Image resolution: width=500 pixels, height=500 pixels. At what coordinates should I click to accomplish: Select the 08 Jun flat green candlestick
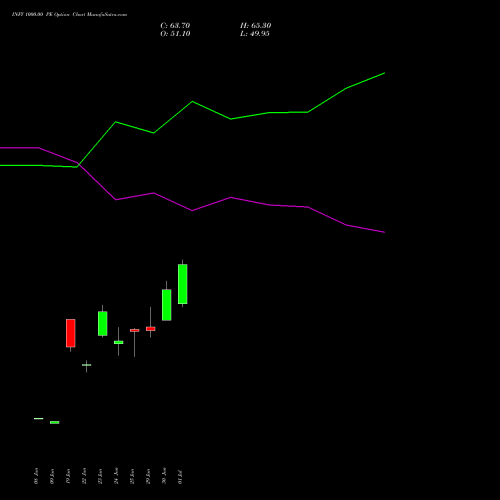39,418
